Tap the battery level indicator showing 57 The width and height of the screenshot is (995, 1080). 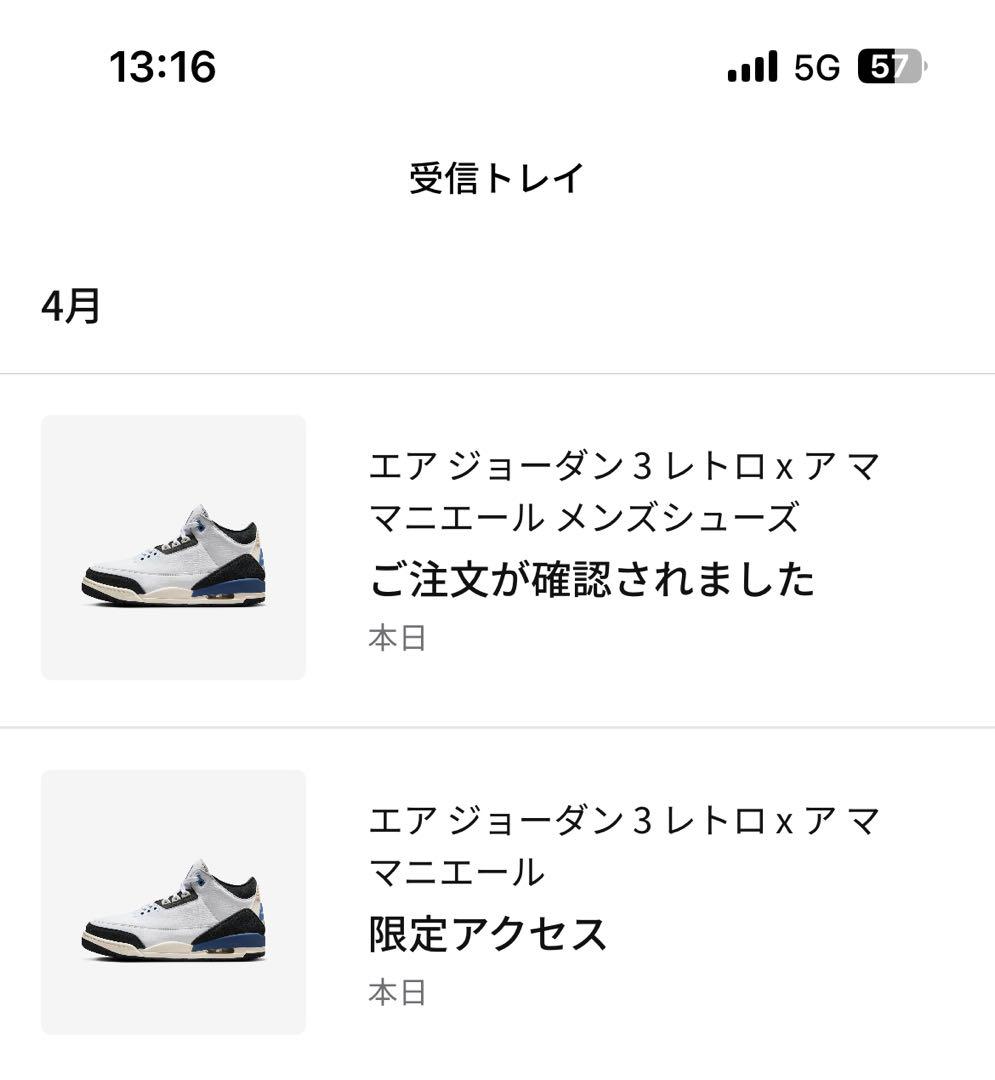pos(892,66)
